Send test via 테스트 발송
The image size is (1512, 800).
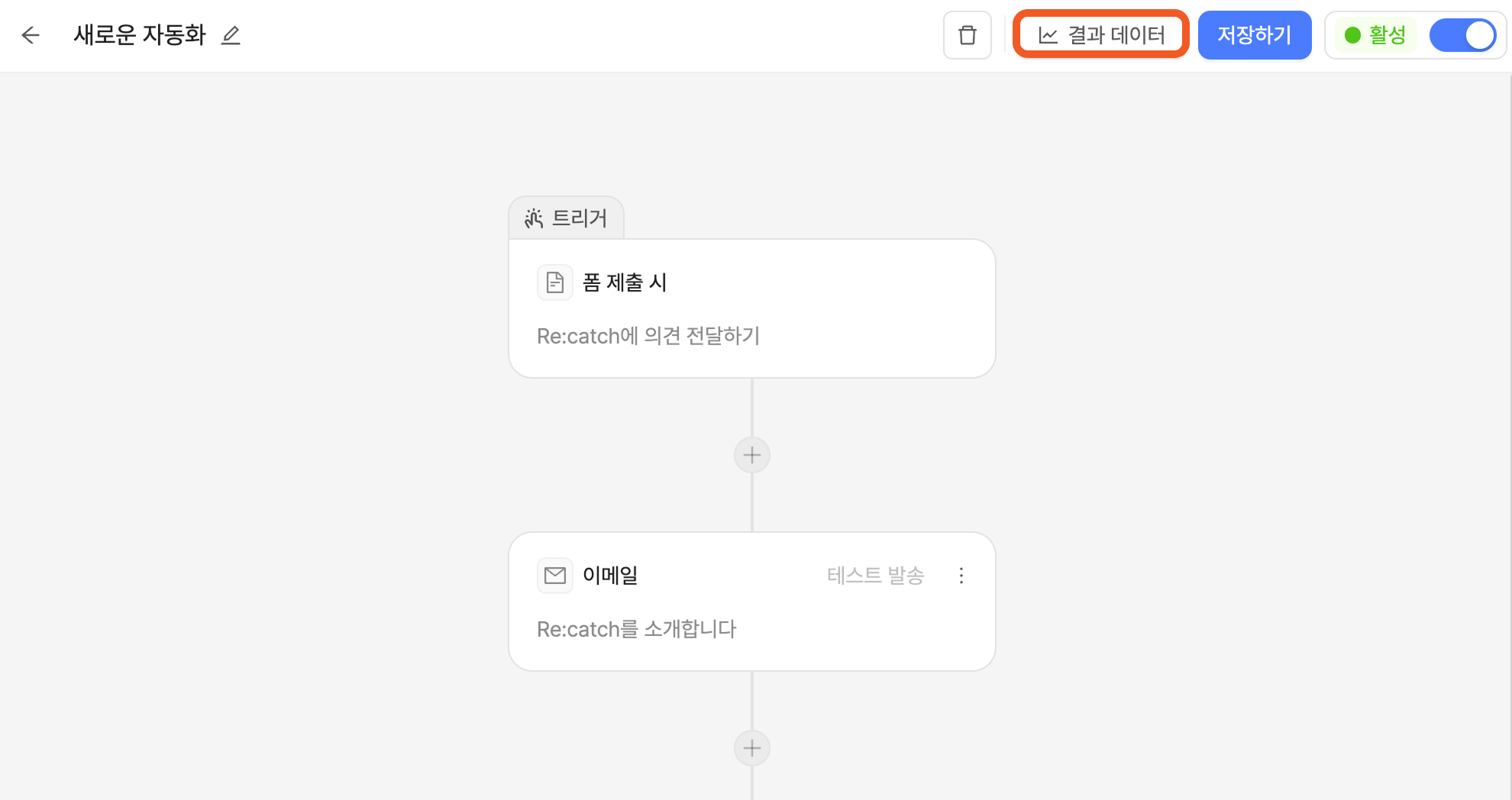(x=876, y=576)
